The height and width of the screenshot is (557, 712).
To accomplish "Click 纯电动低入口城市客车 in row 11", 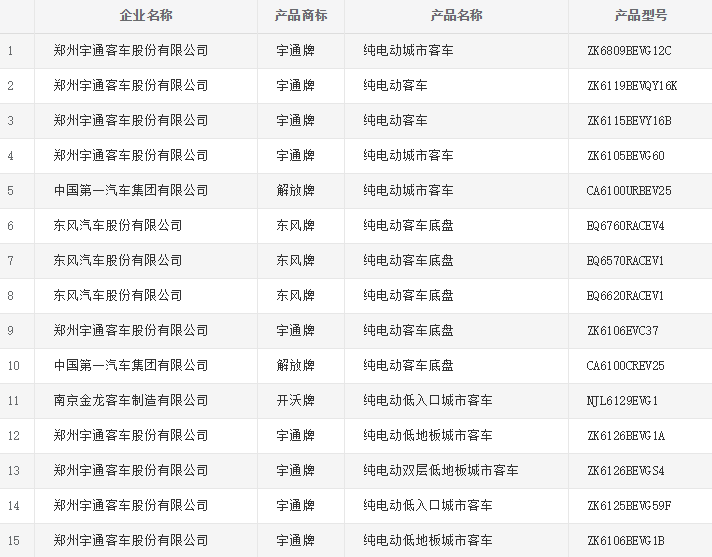I will (x=428, y=400).
